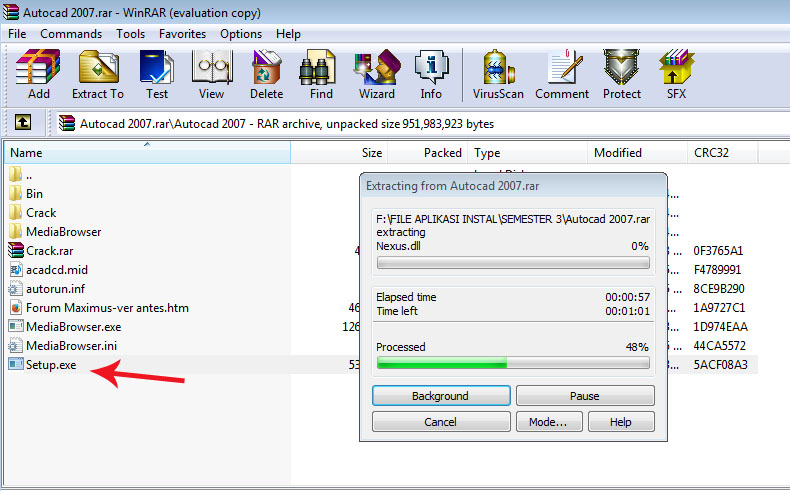Sort by the Type column header
This screenshot has width=790, height=491.
(528, 153)
